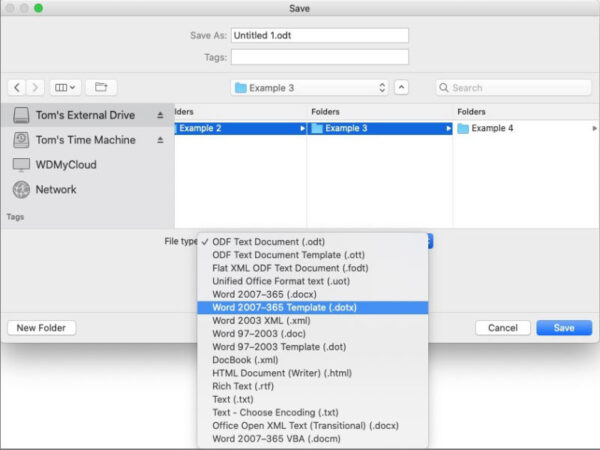Choose Word 97–2003 (.doc)
600x450 pixels.
click(313, 334)
